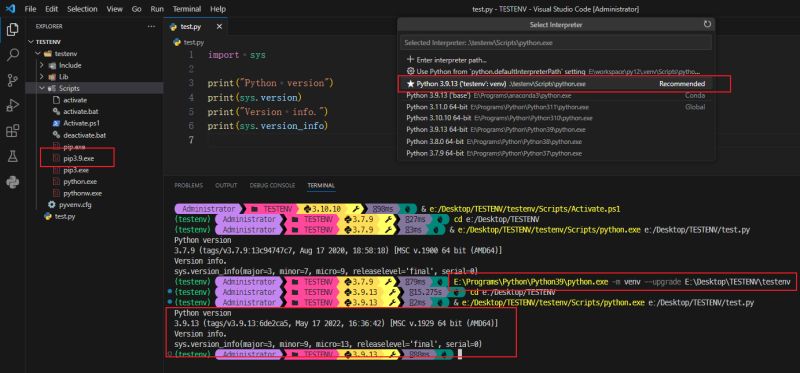800x373 pixels.
Task: Open the Edit menu
Action: [x=52, y=9]
